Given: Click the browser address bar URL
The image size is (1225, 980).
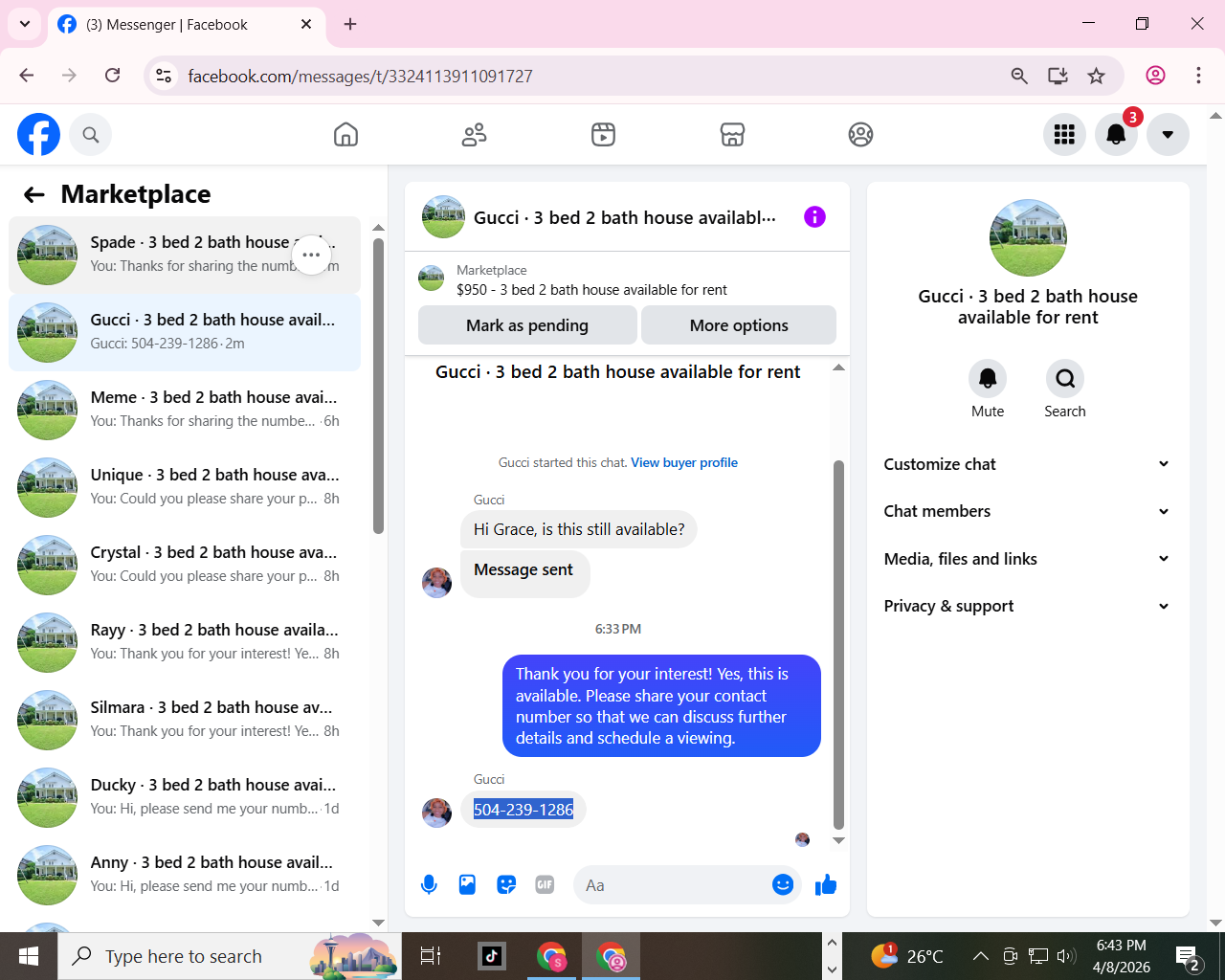Looking at the screenshot, I should (360, 76).
